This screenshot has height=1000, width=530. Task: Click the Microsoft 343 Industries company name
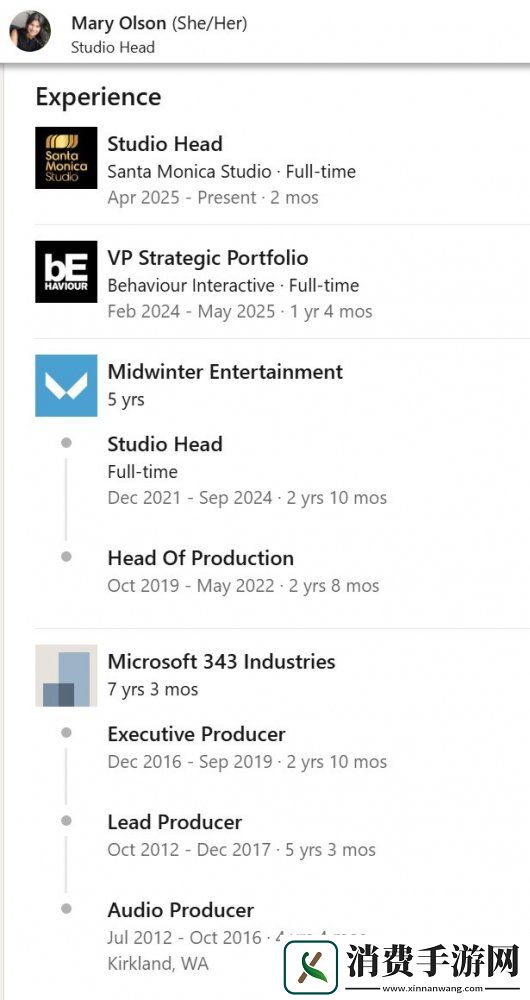(221, 661)
